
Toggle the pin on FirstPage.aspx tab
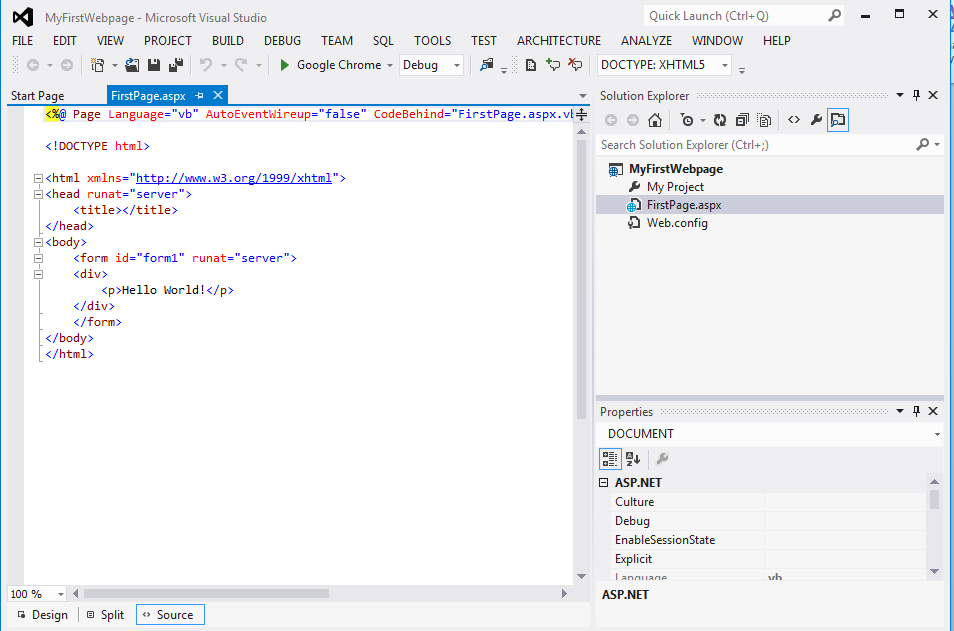pyautogui.click(x=200, y=96)
